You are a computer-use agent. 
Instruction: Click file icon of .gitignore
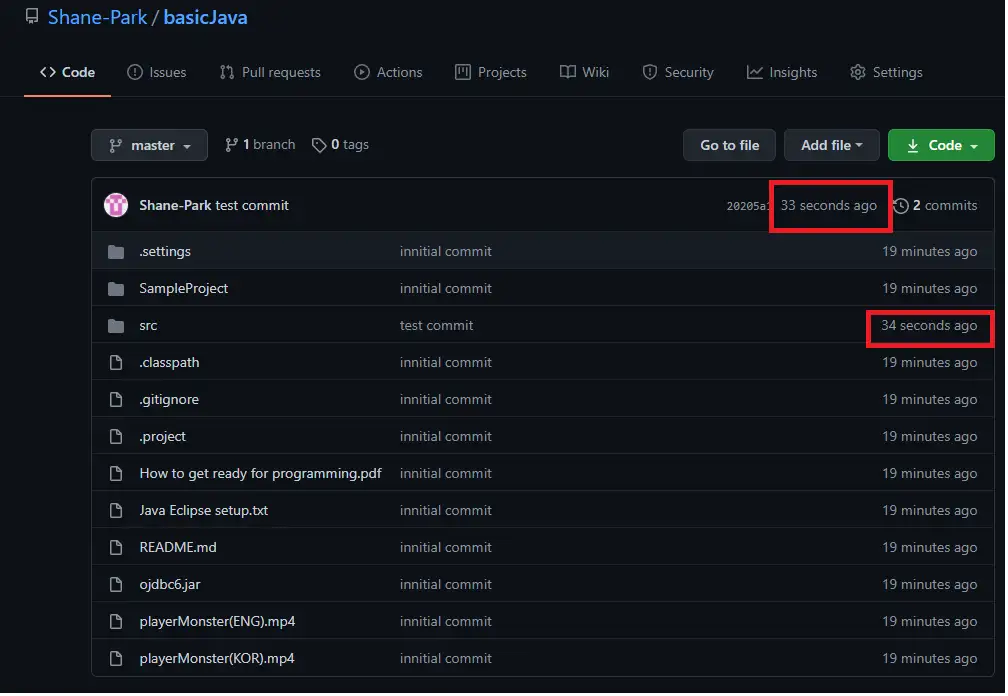coord(116,400)
